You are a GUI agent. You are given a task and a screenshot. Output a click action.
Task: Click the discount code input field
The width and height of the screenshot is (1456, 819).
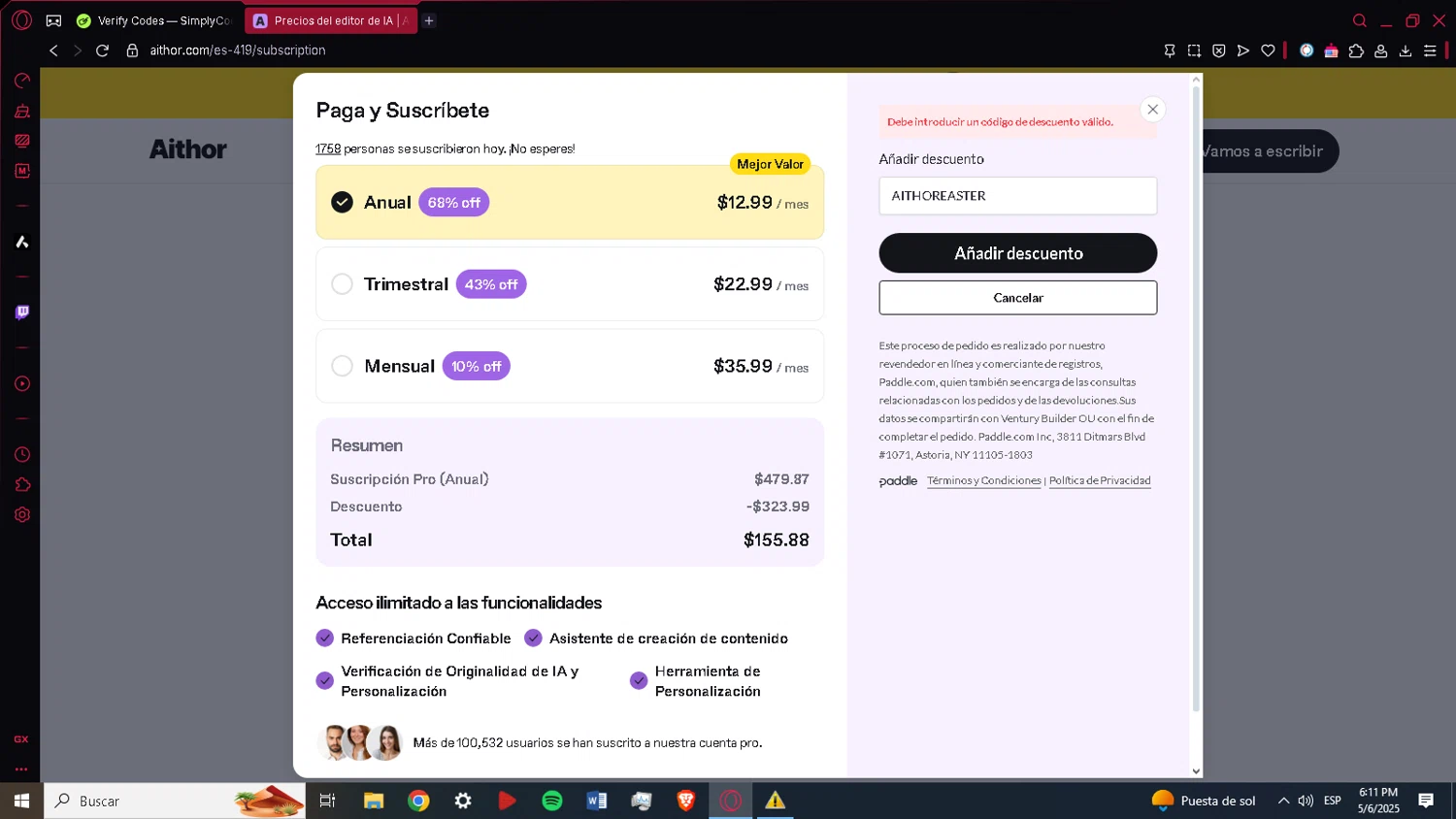pos(1018,196)
